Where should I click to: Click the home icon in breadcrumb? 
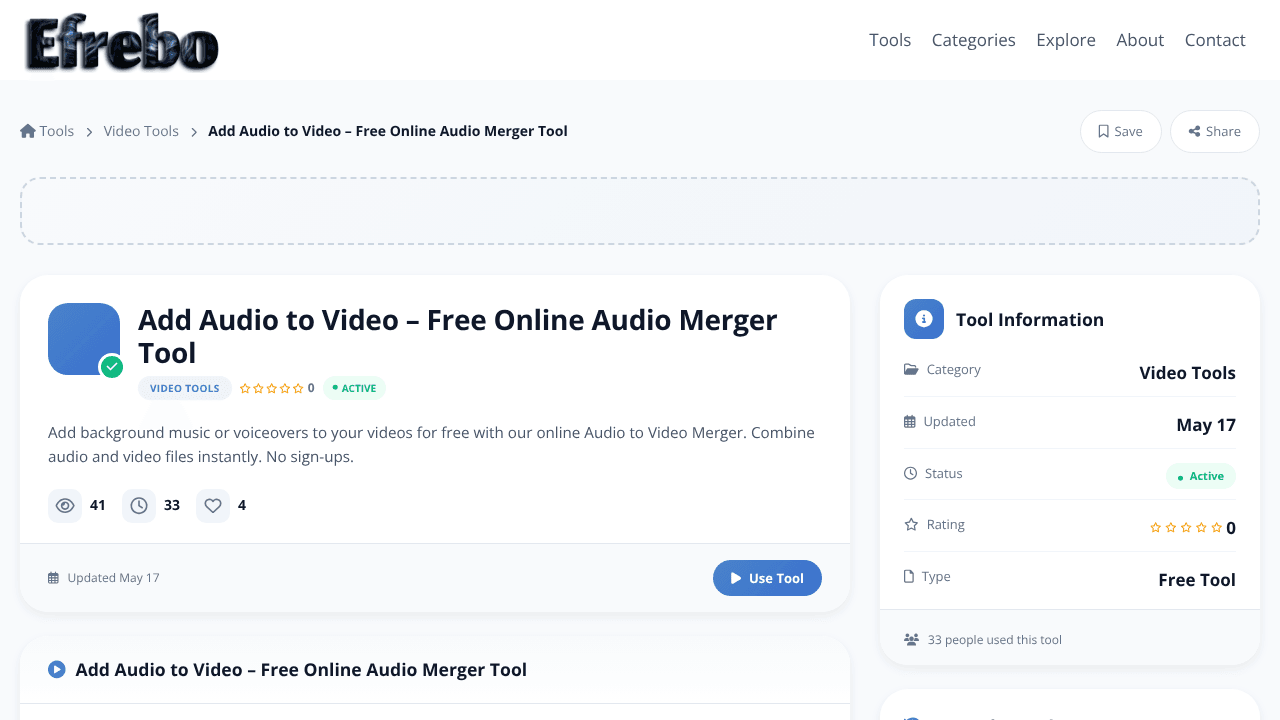[28, 131]
